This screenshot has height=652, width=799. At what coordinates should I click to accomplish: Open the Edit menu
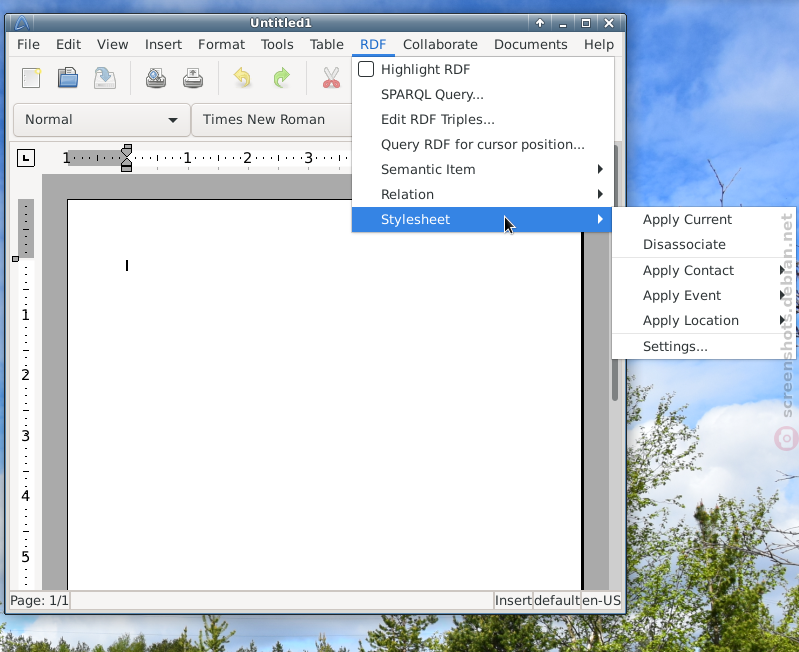68,44
